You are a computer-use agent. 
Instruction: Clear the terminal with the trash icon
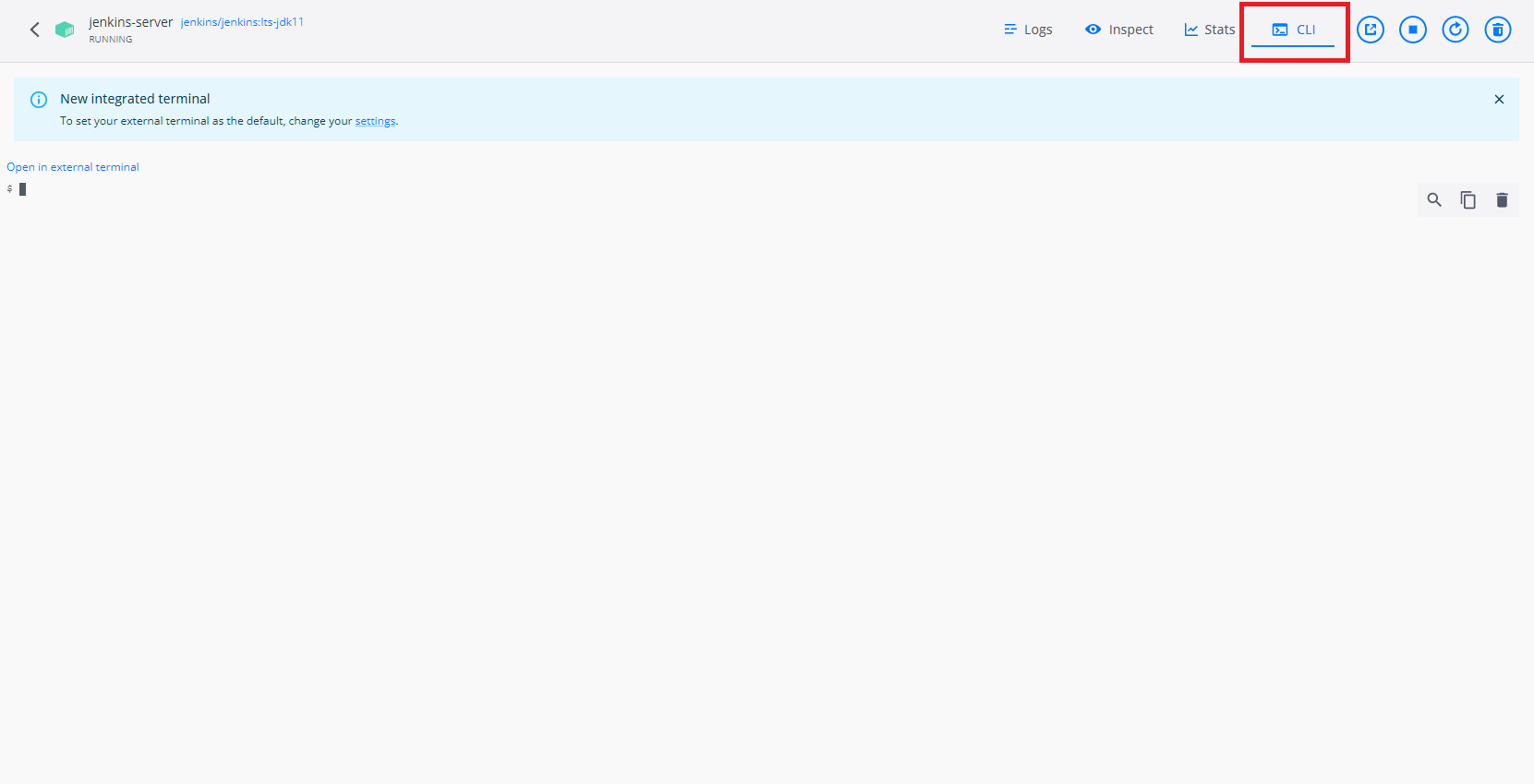pos(1502,199)
